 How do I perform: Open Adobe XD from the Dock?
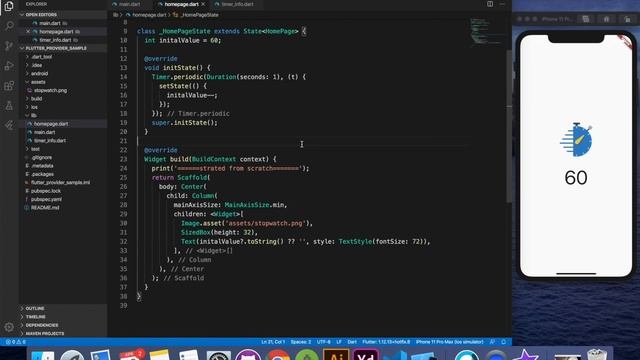(366, 355)
